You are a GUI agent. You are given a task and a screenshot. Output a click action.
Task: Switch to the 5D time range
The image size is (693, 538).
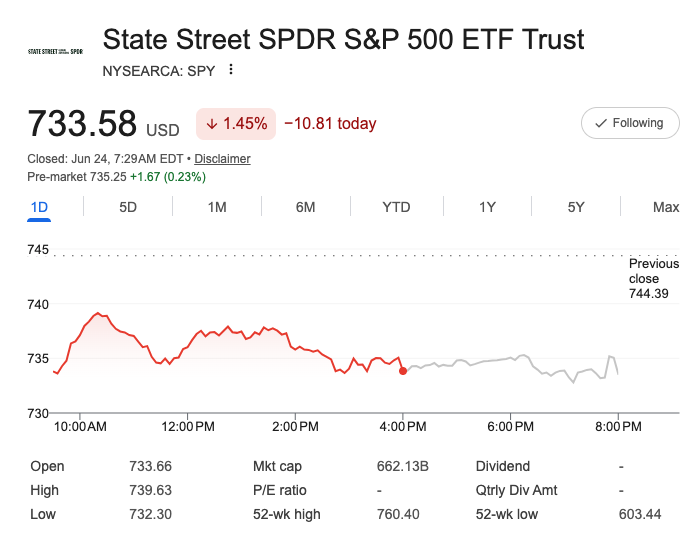(x=128, y=207)
